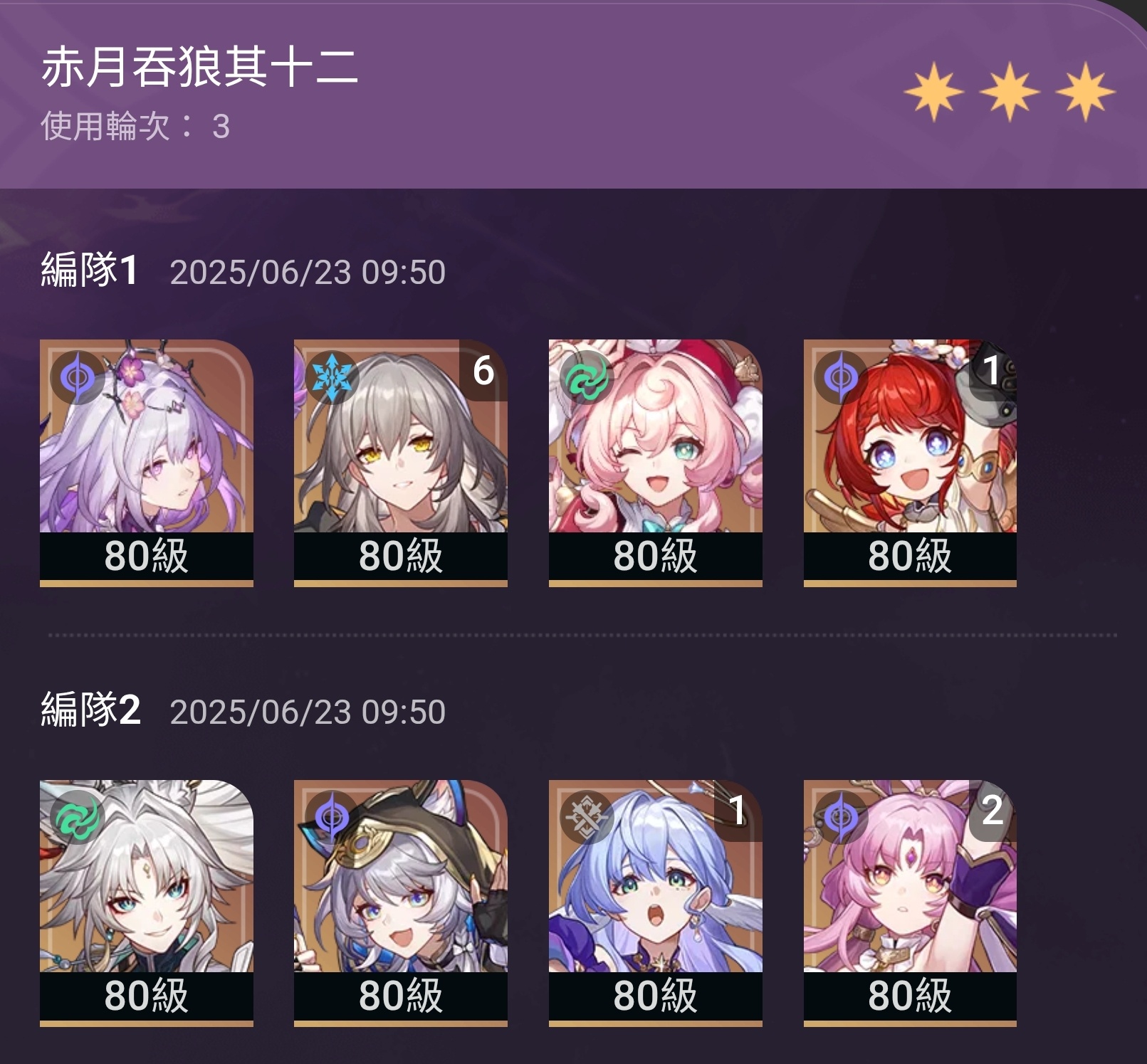Image resolution: width=1147 pixels, height=1064 pixels.
Task: Tap the 80級 label under cat-hooded character
Action: click(x=401, y=996)
